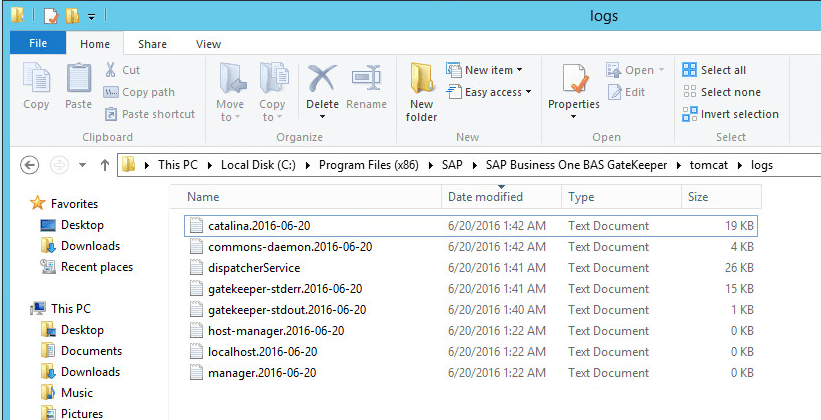Click tomcat in the address breadcrumb
The image size is (821, 420).
[x=708, y=165]
